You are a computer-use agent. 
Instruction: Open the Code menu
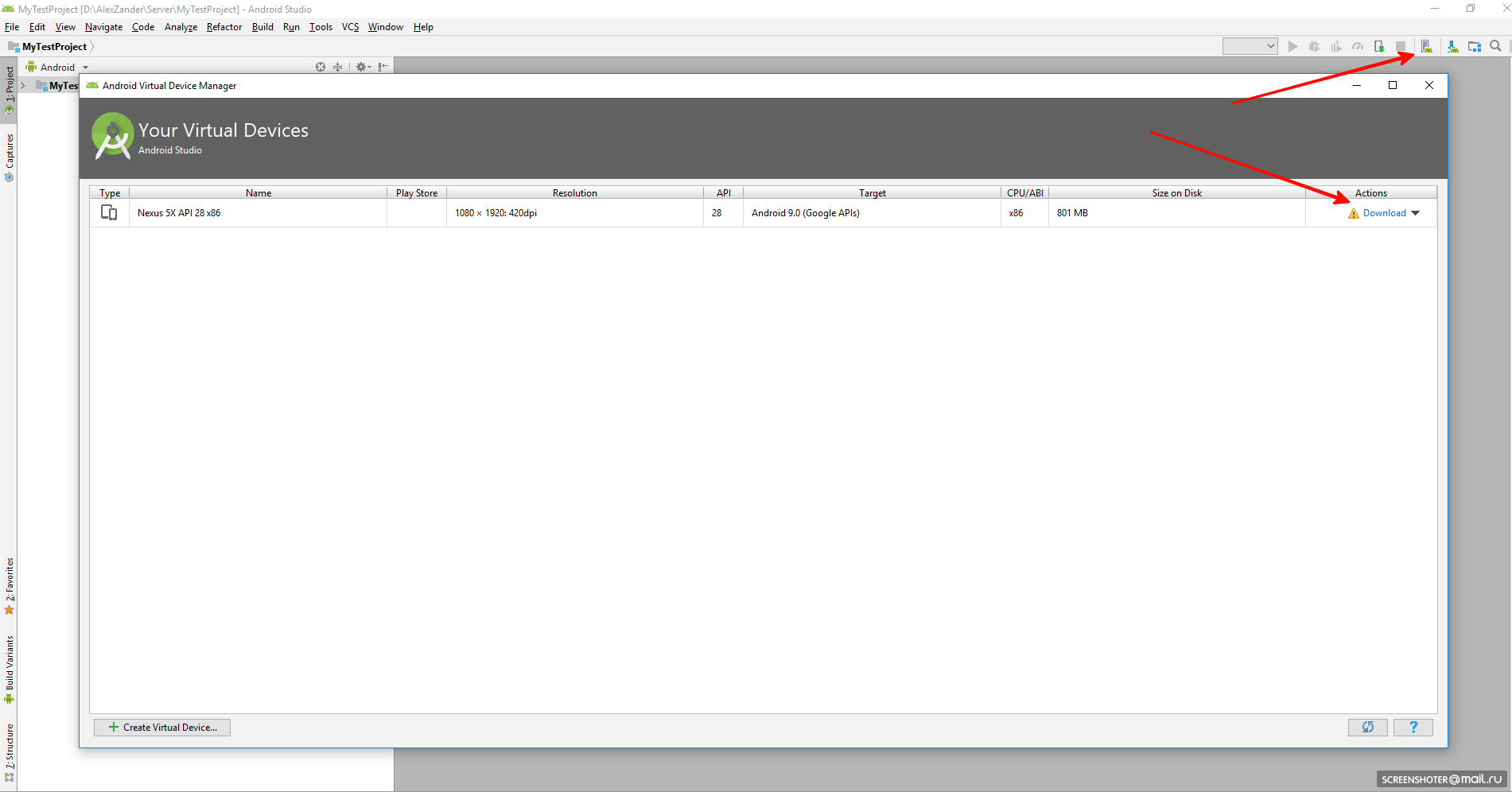tap(143, 27)
